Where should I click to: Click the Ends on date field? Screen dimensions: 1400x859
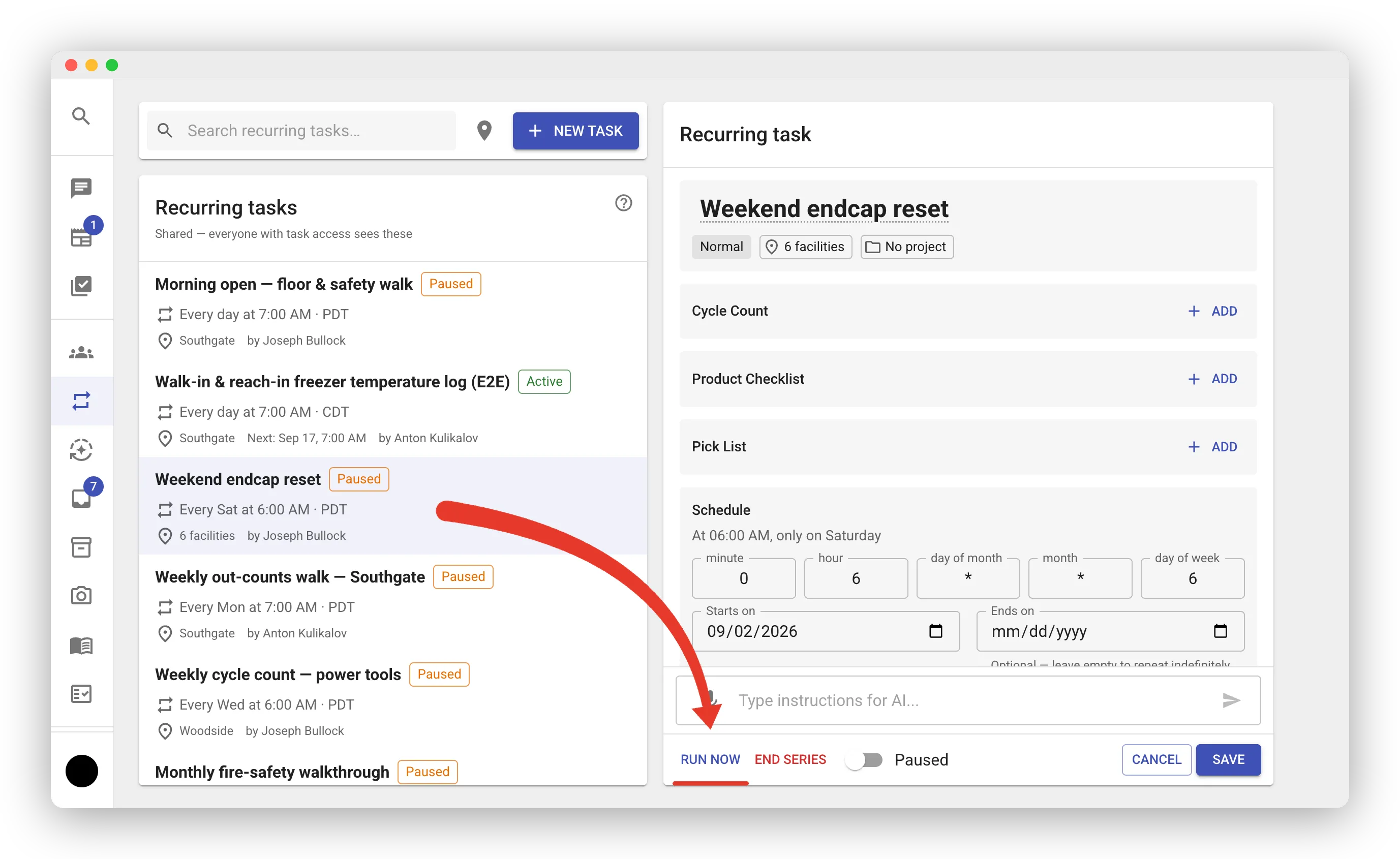pos(1110,631)
